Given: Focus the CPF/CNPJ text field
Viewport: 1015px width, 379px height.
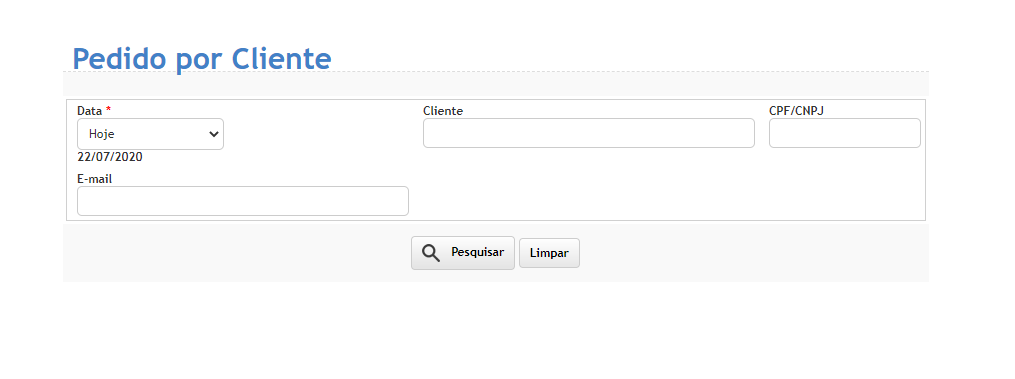Looking at the screenshot, I should 844,133.
